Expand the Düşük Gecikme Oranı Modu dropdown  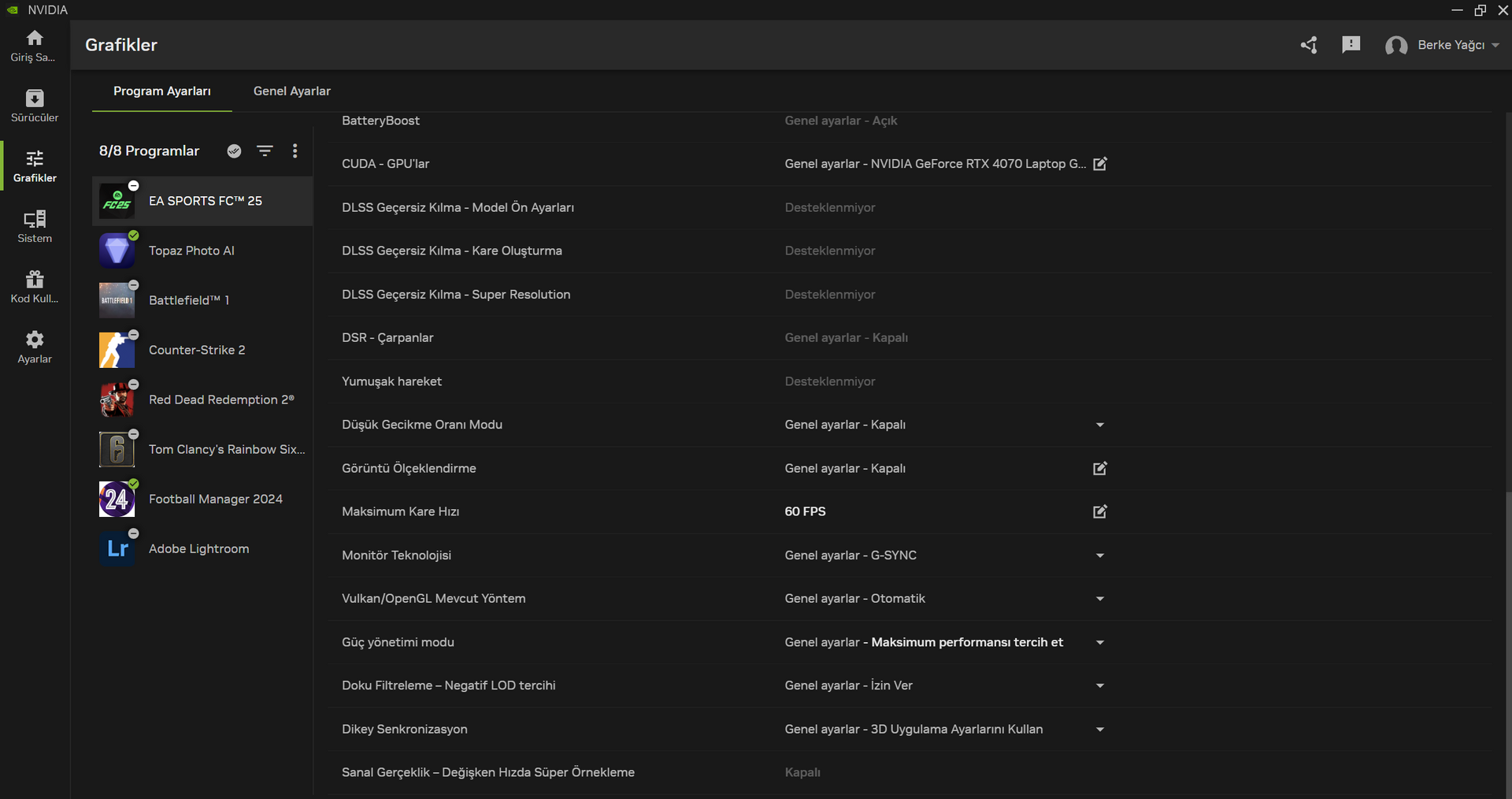tap(1100, 425)
